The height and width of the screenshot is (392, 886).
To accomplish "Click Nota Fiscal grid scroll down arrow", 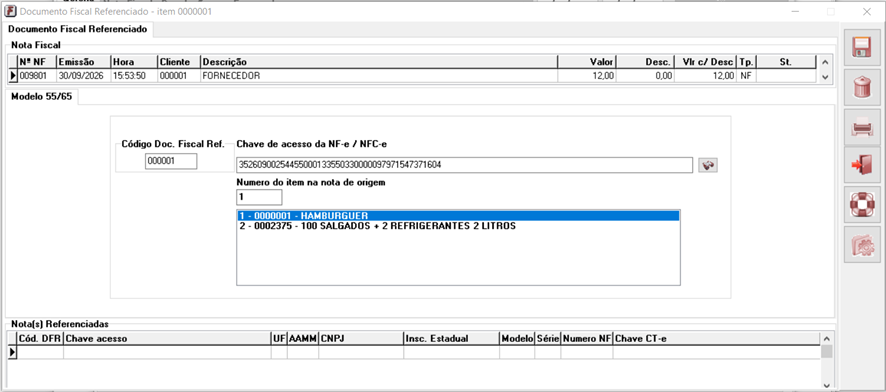I will 824,77.
